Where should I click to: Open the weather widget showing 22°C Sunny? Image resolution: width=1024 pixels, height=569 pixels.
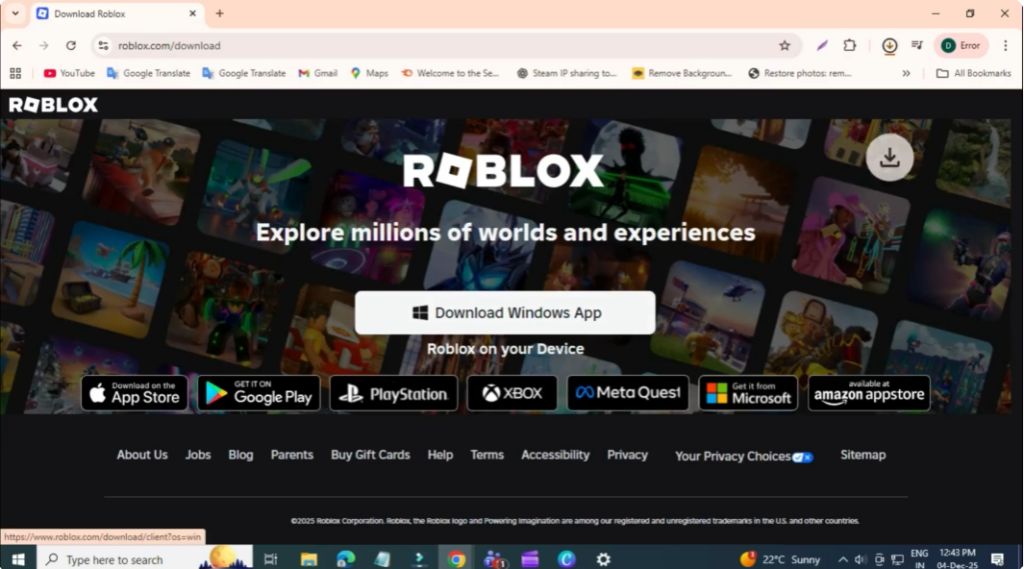pos(780,560)
